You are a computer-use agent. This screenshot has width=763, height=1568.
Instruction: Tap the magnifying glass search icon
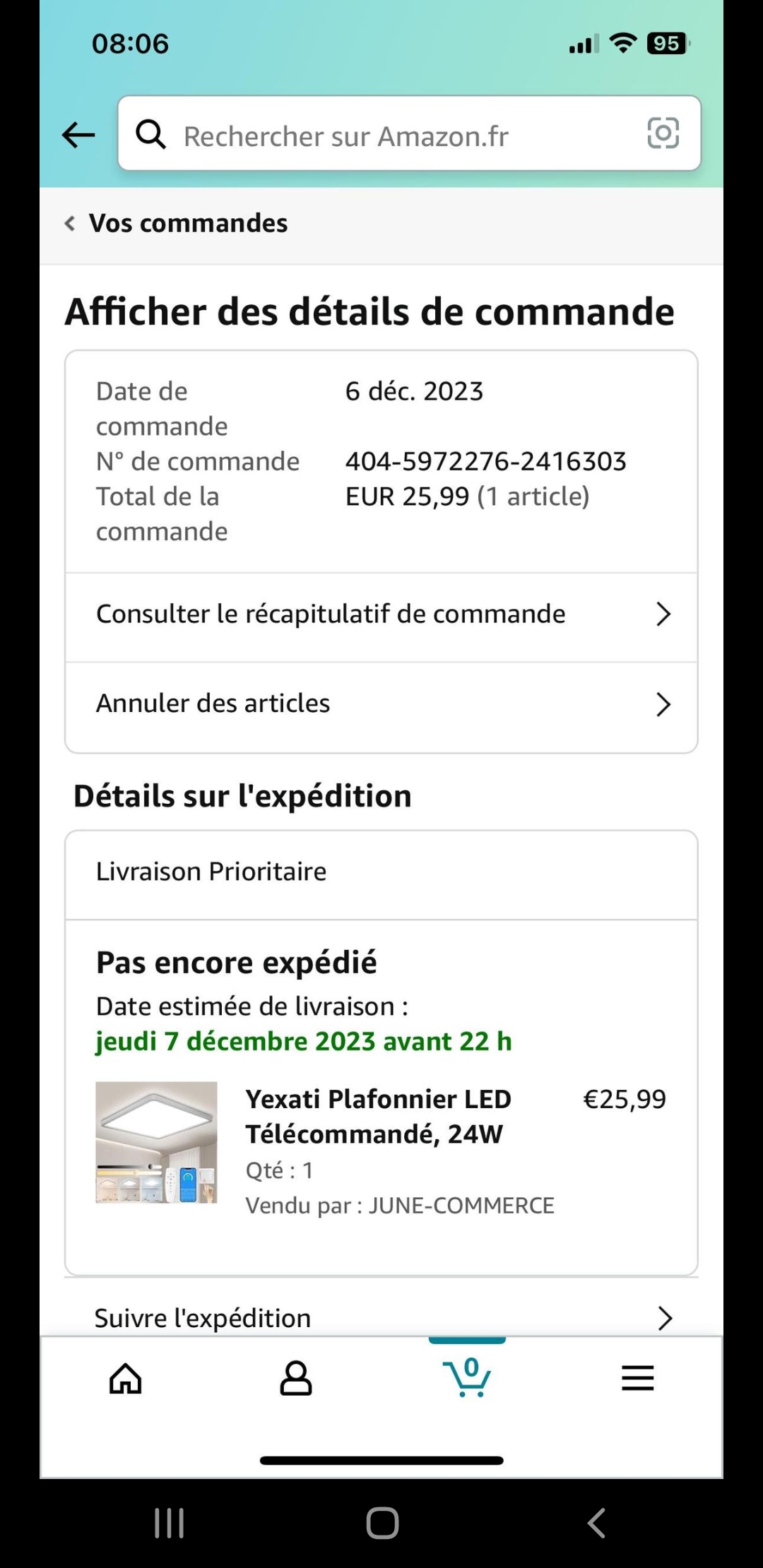[x=151, y=134]
